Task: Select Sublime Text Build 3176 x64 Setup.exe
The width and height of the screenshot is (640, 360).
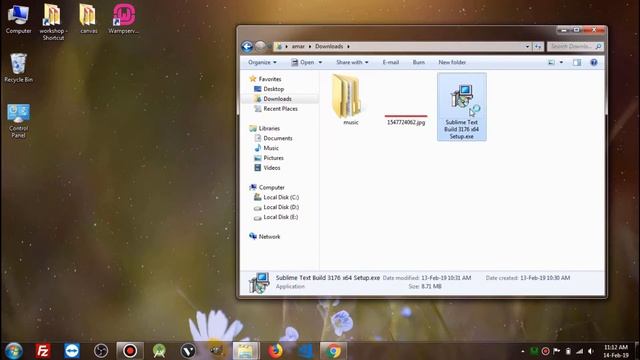Action: point(462,107)
